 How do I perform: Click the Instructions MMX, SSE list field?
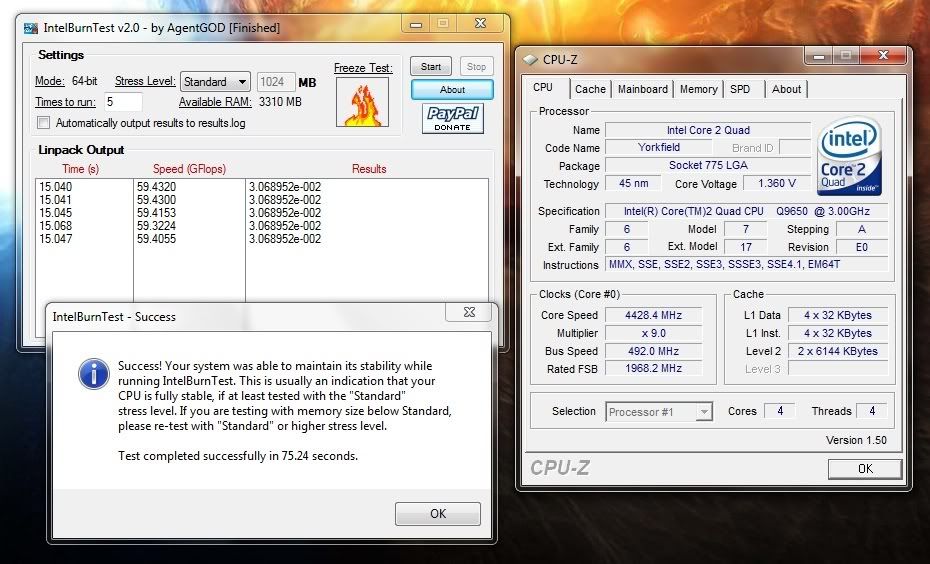tap(747, 265)
